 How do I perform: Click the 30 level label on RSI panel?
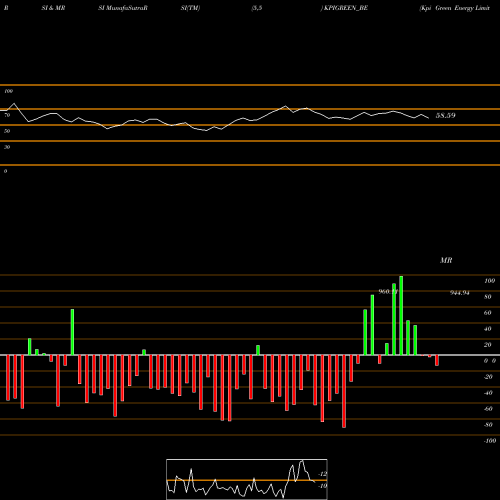7,147
